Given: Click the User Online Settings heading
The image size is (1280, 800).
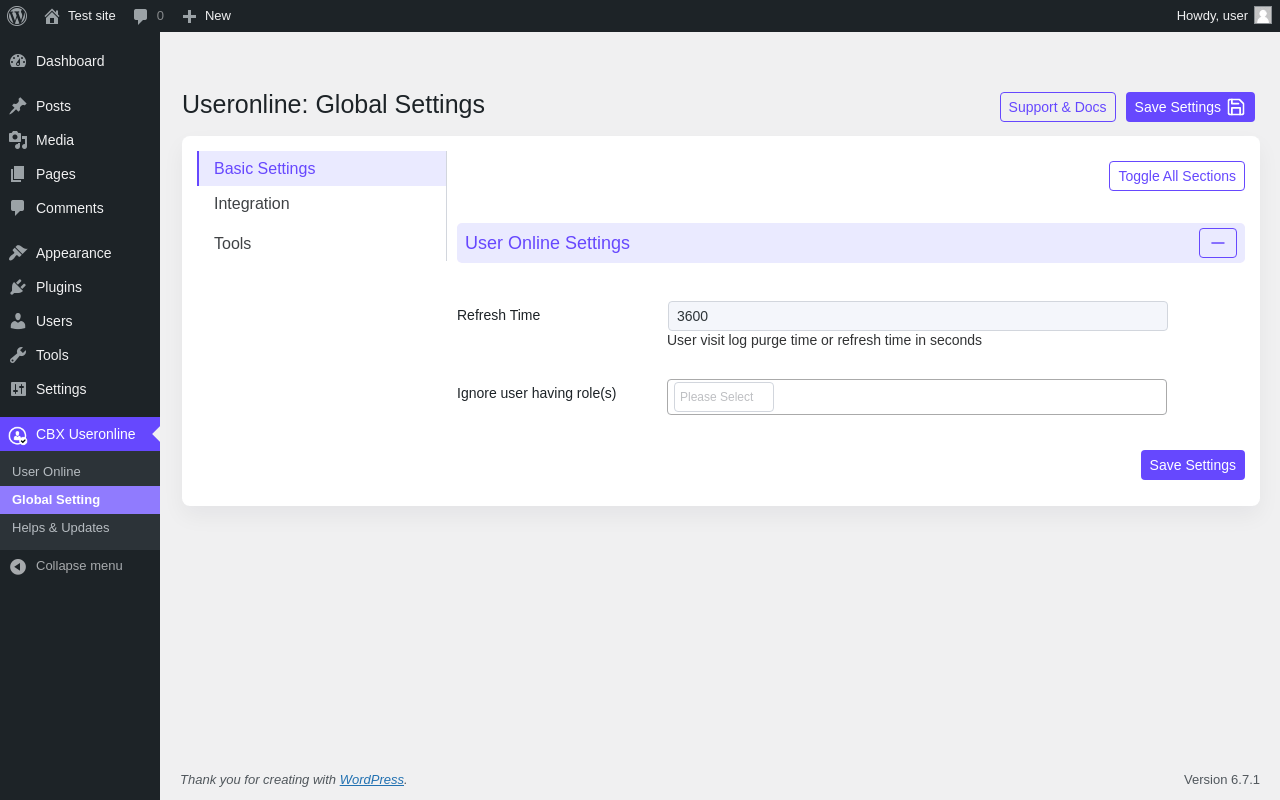Looking at the screenshot, I should (x=547, y=243).
